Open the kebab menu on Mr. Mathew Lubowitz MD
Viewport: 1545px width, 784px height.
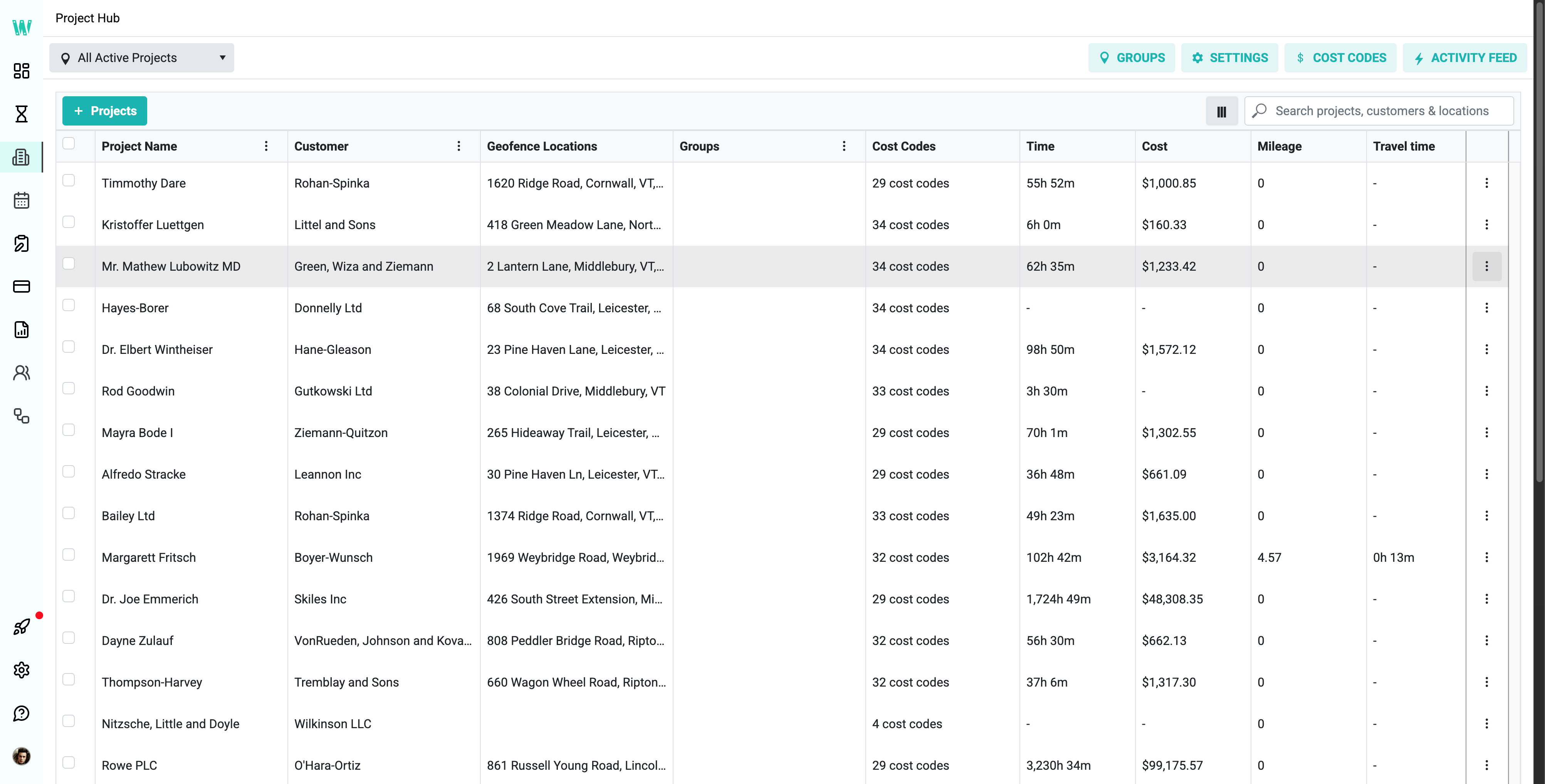(x=1487, y=266)
